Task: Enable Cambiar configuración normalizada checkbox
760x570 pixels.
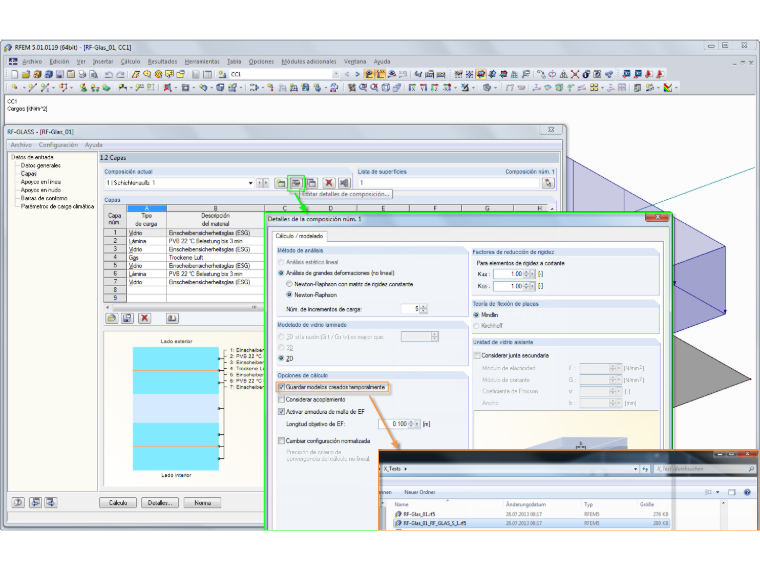Action: (282, 441)
